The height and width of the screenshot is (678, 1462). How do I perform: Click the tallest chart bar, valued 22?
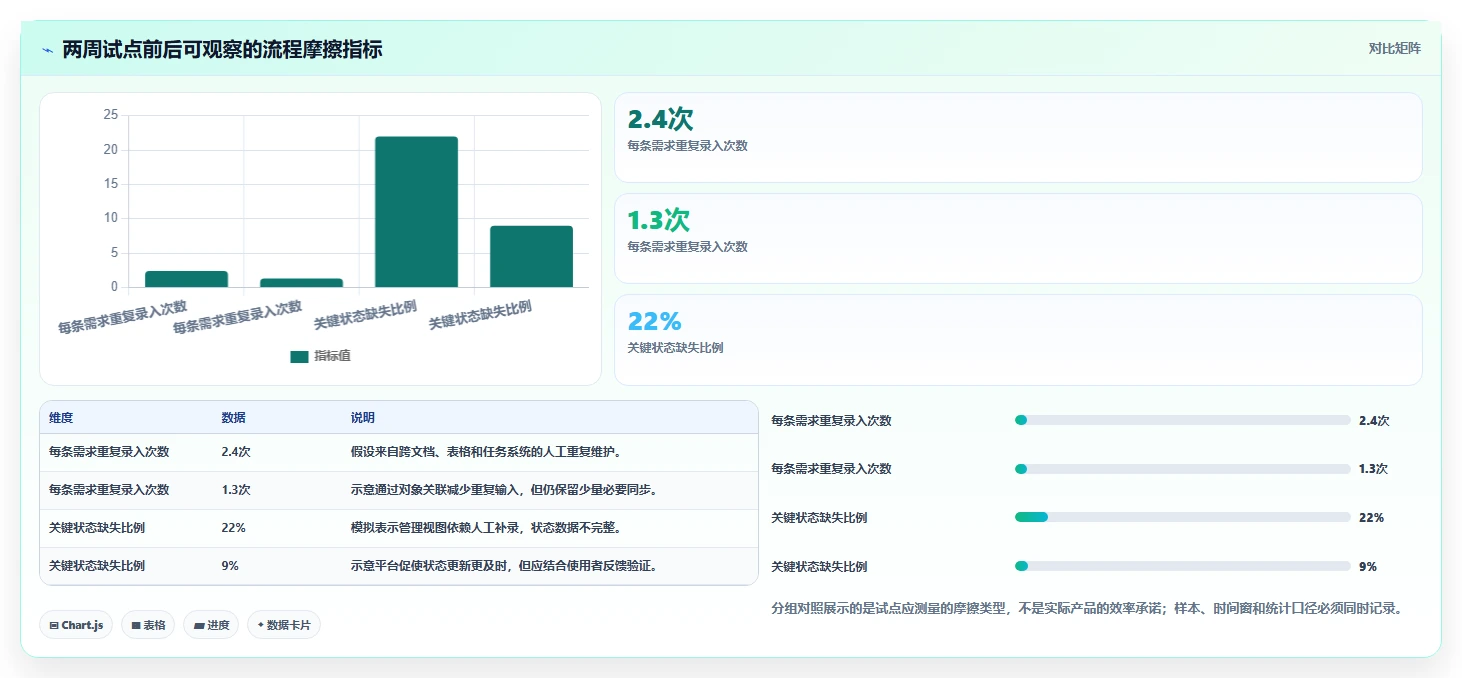coord(416,212)
